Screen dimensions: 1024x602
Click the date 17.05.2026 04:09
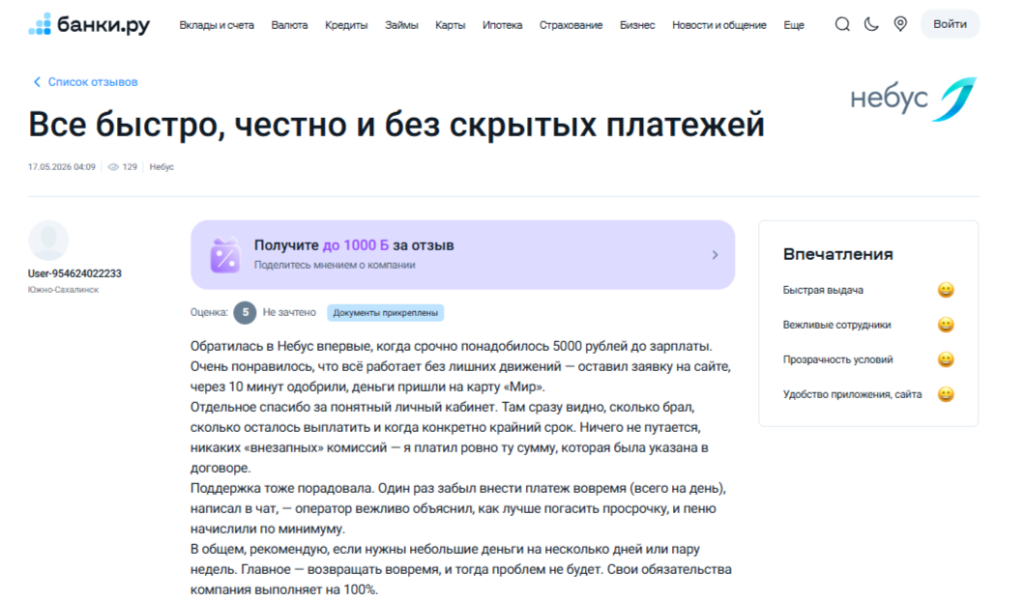pyautogui.click(x=61, y=167)
